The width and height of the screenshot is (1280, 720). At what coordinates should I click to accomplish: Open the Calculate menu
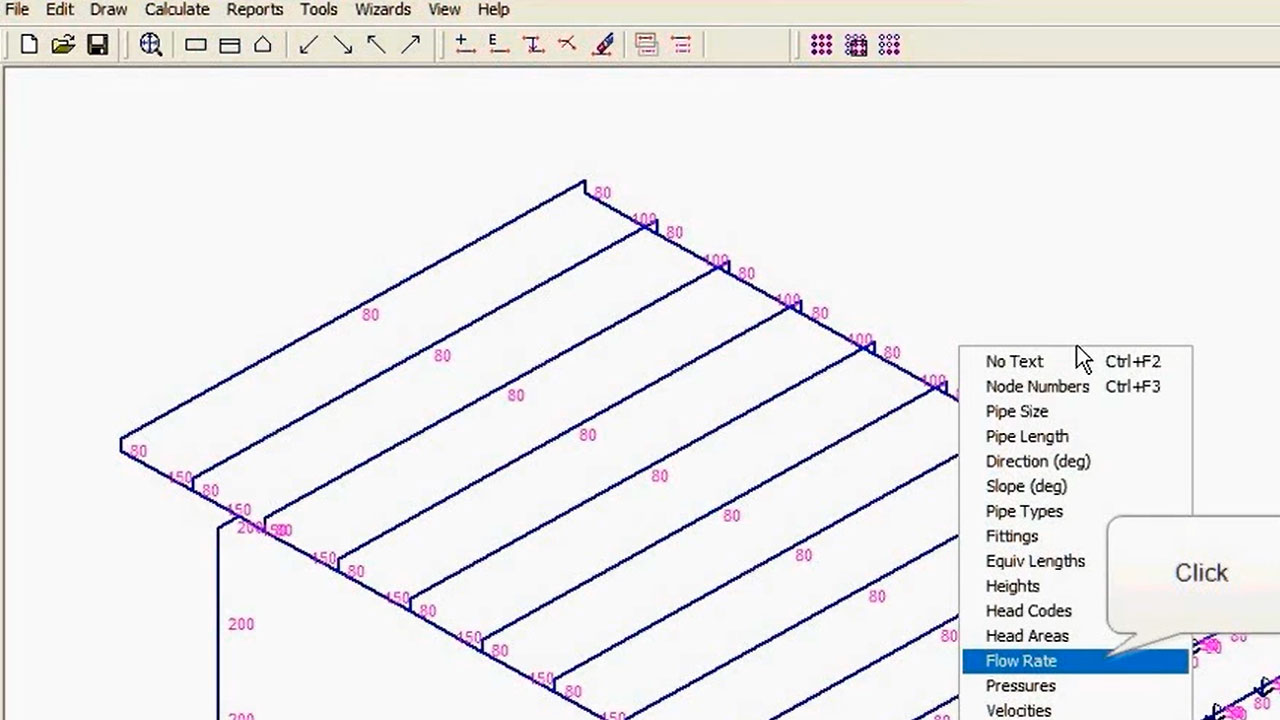(x=177, y=10)
